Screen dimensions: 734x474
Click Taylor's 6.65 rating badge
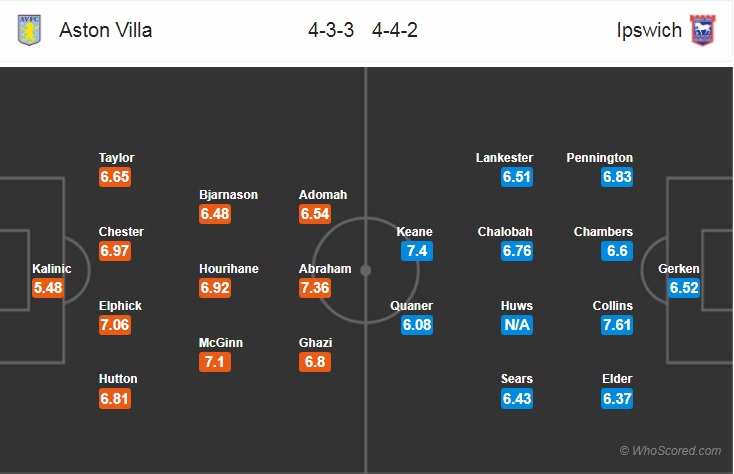pos(115,177)
